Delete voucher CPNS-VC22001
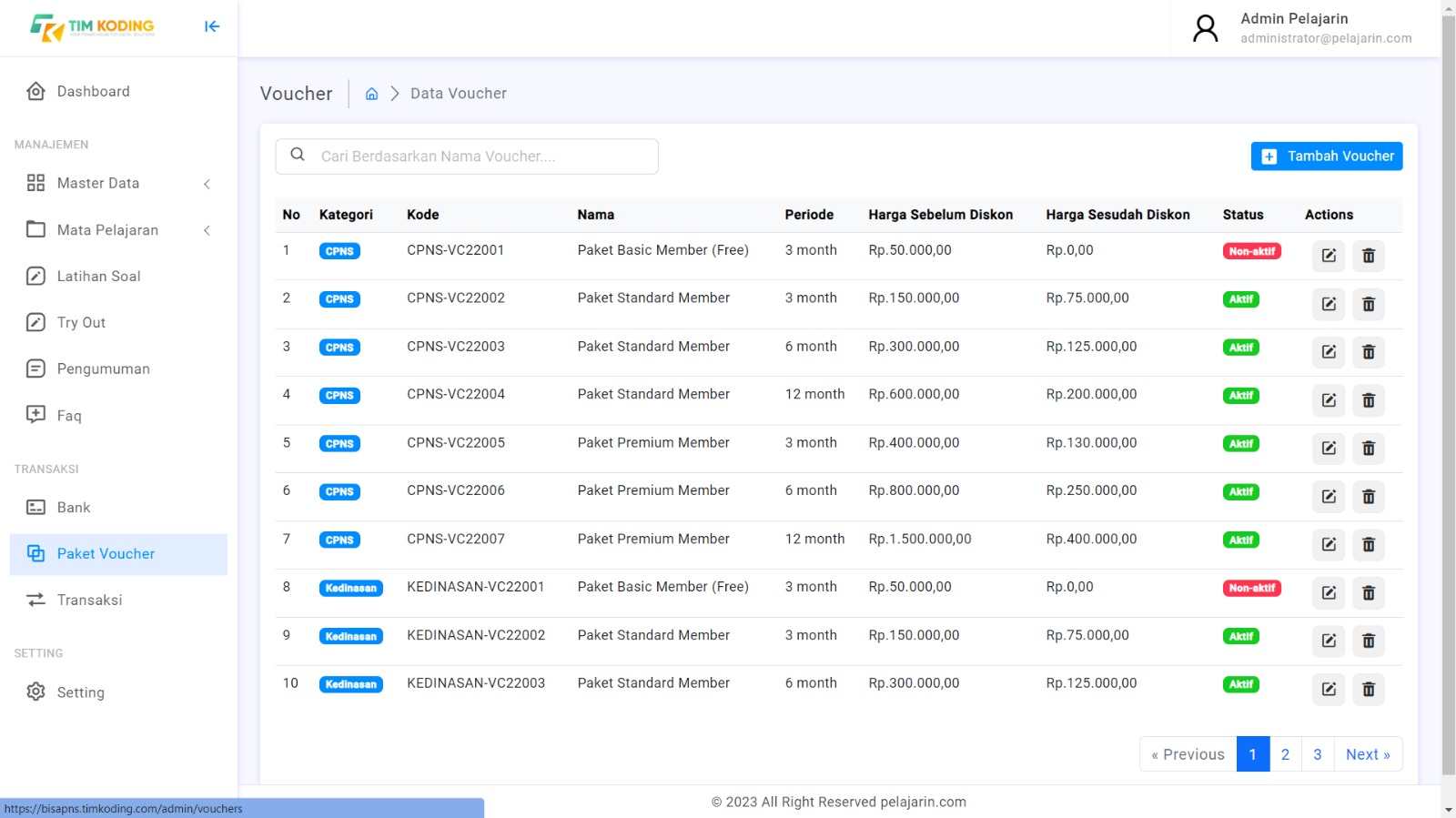The image size is (1456, 818). coord(1369,256)
